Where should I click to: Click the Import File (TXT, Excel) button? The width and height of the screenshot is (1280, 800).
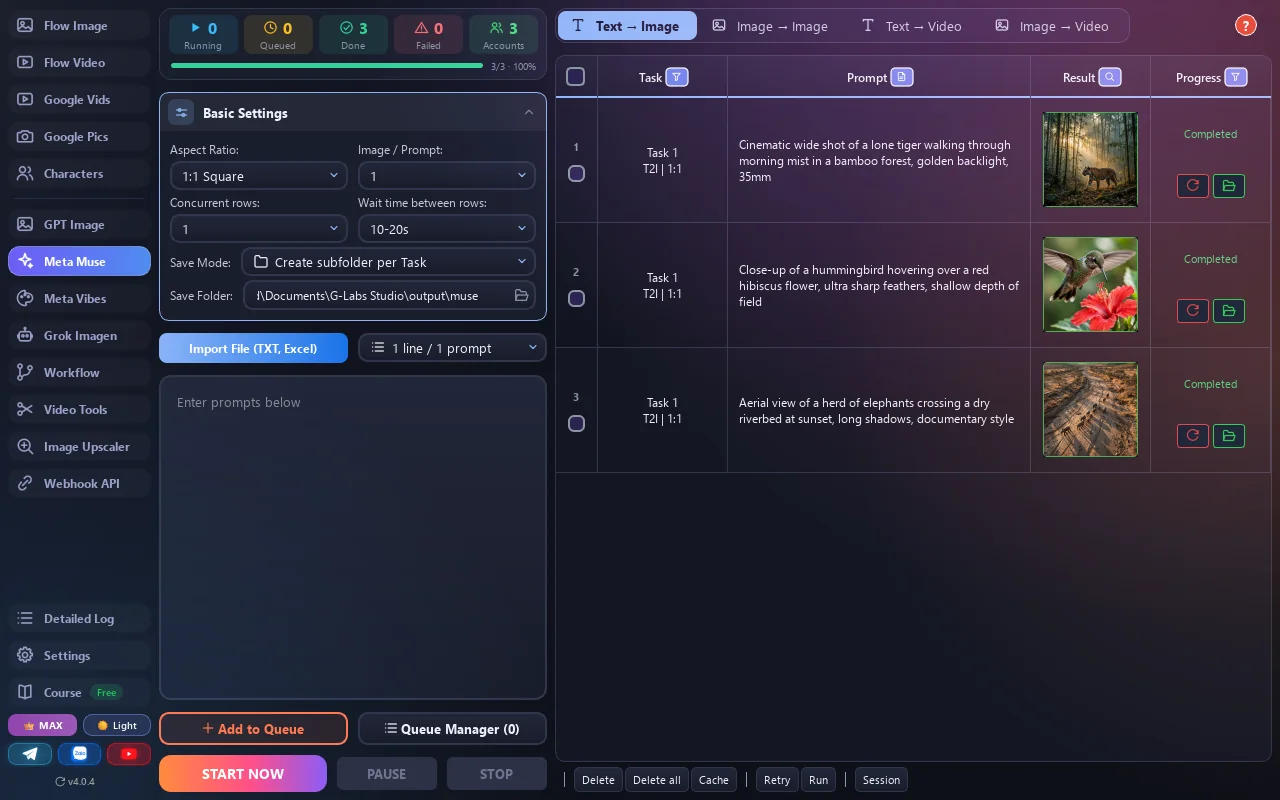[253, 348]
